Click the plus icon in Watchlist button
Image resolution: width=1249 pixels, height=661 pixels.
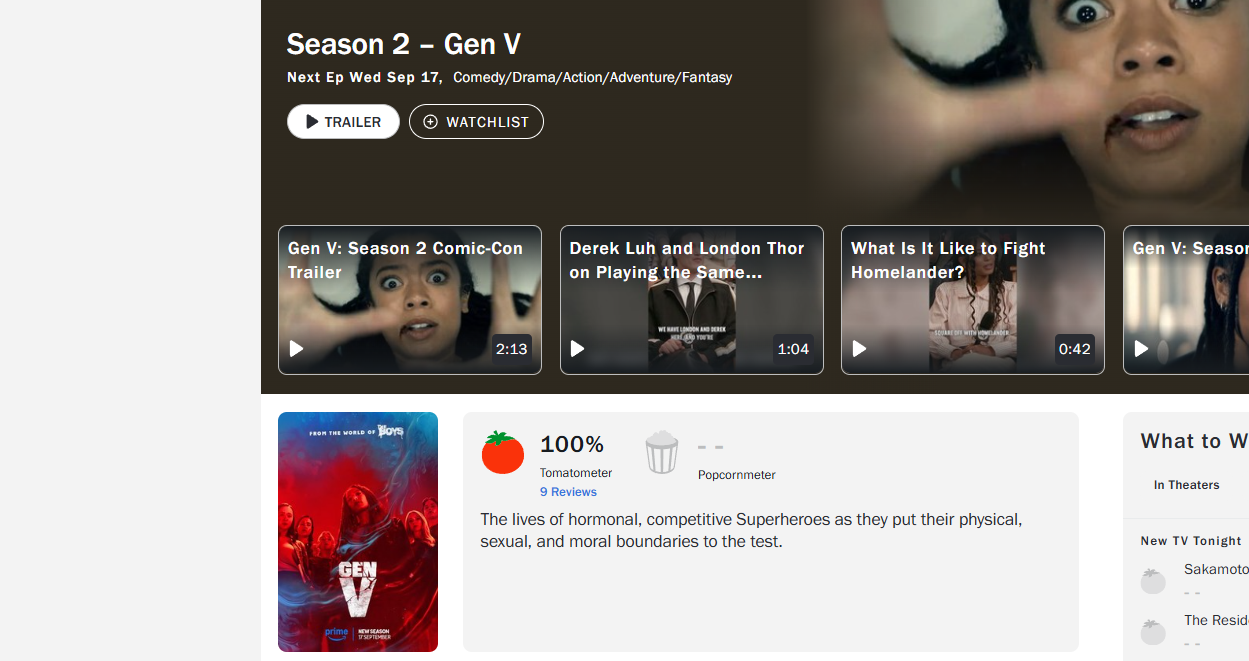(x=431, y=122)
